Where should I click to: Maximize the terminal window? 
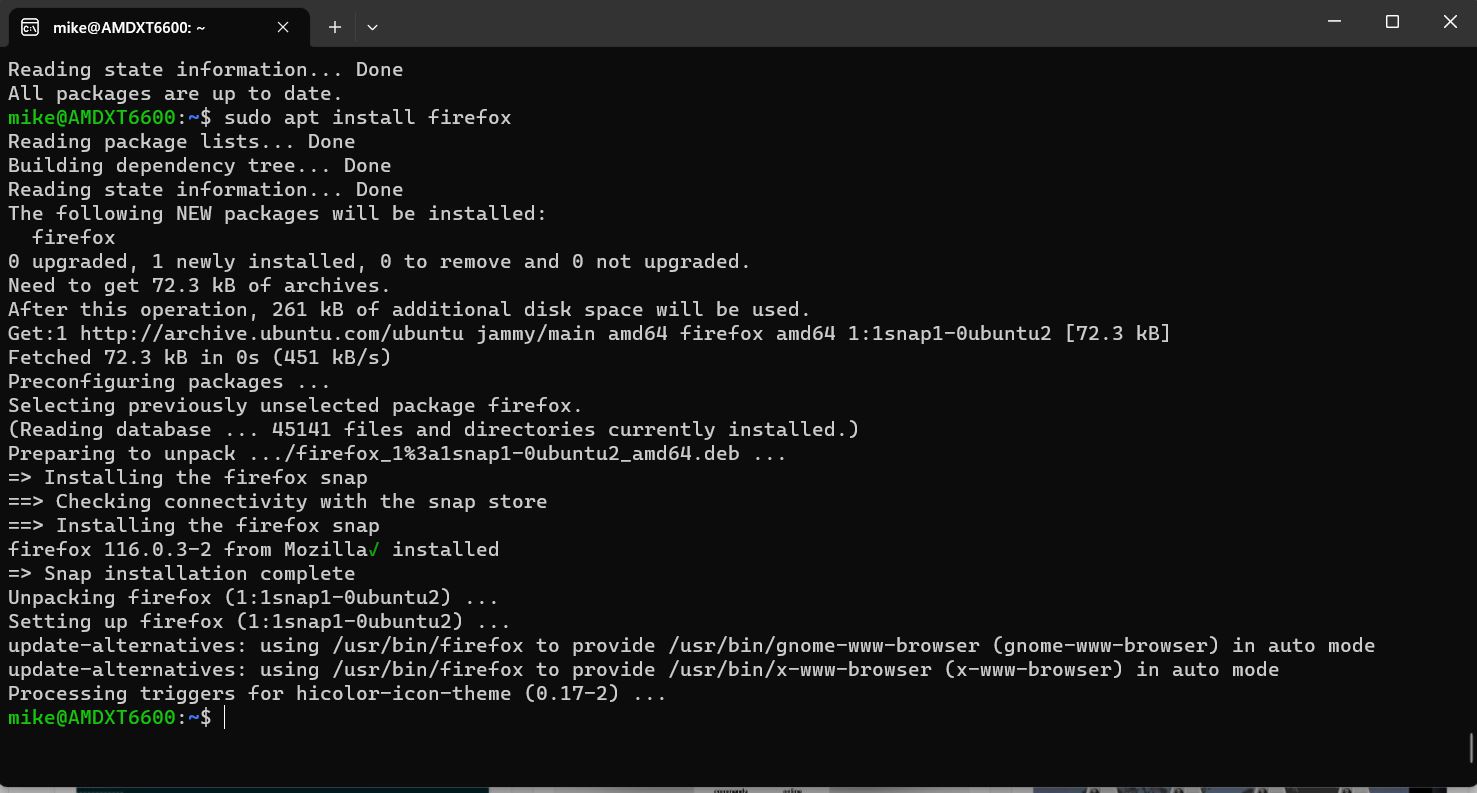[x=1392, y=22]
